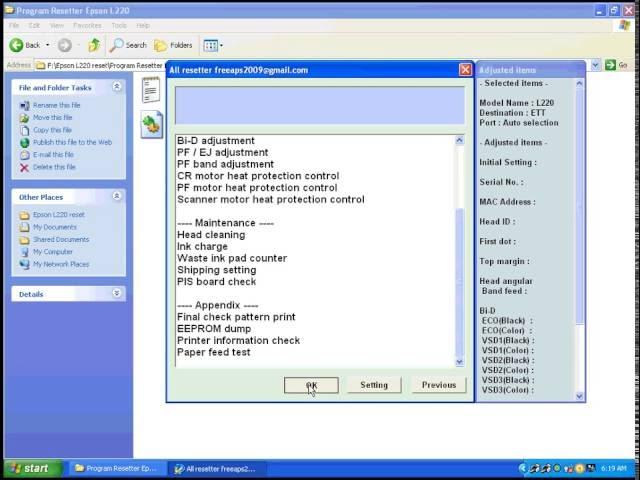640x480 pixels.
Task: Open the Views icon dropdown
Action: pos(213,45)
